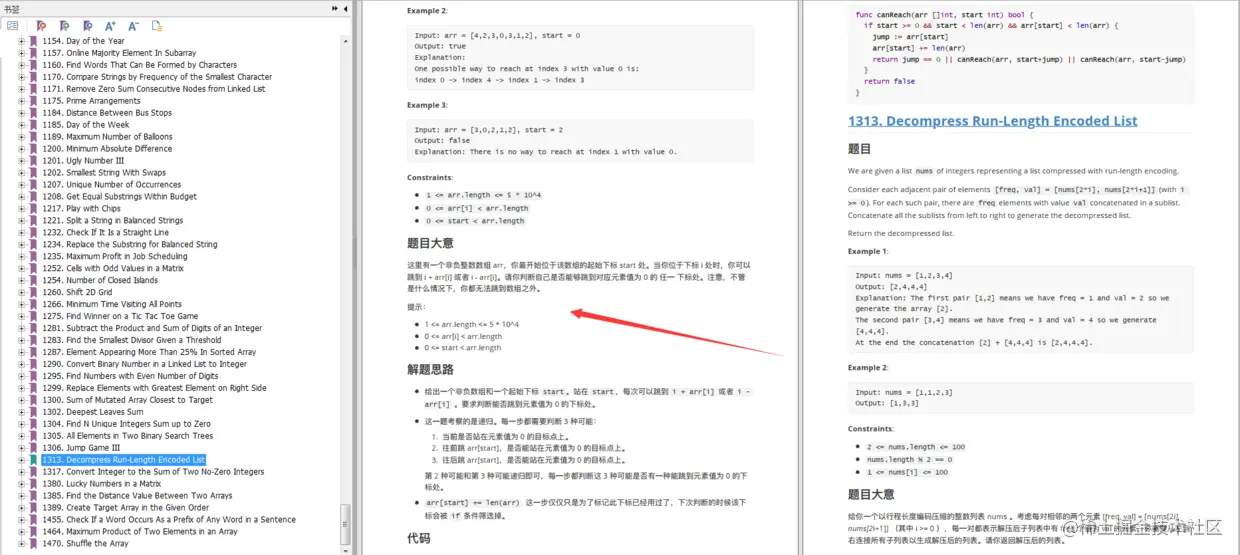Select bookmark 1455. Check If a Word Occurs As a Prefix

click(169, 520)
